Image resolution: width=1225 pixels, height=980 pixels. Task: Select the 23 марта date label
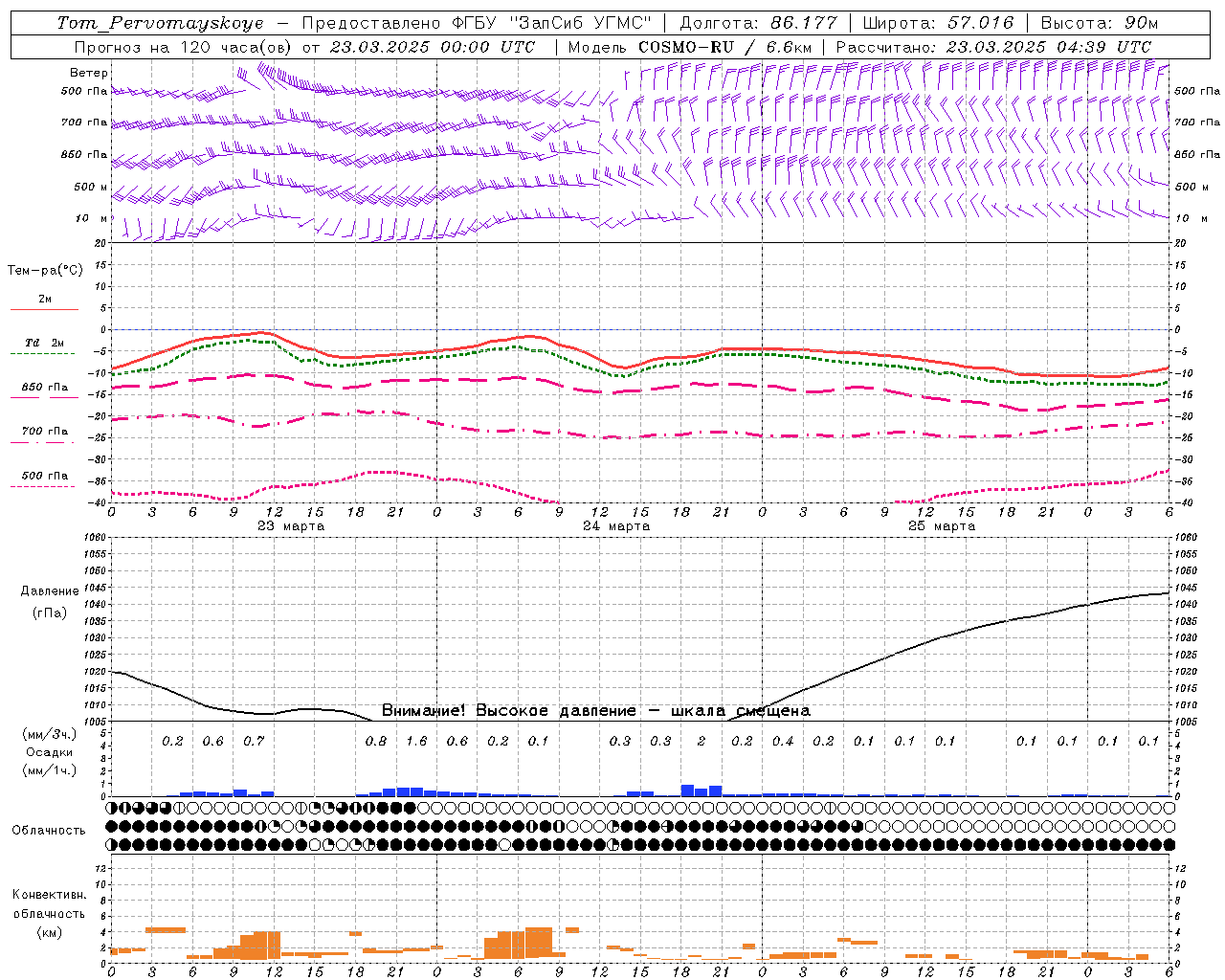tap(291, 526)
